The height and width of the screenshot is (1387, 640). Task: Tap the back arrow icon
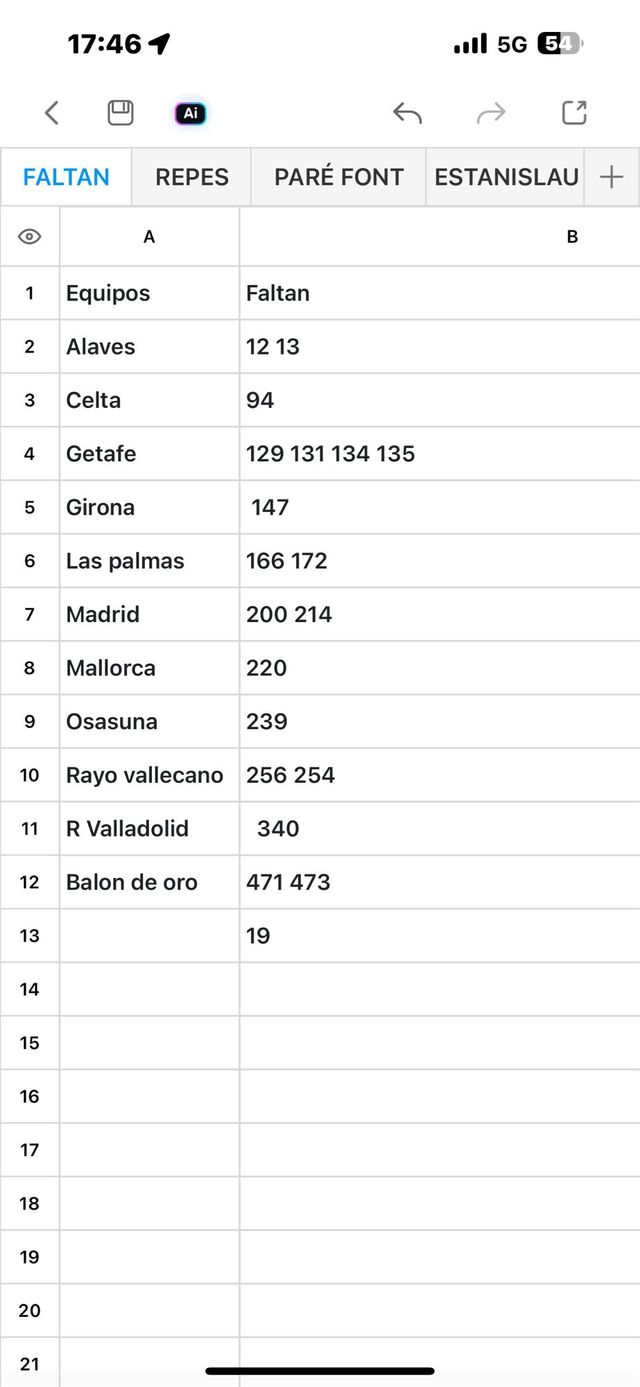point(52,113)
